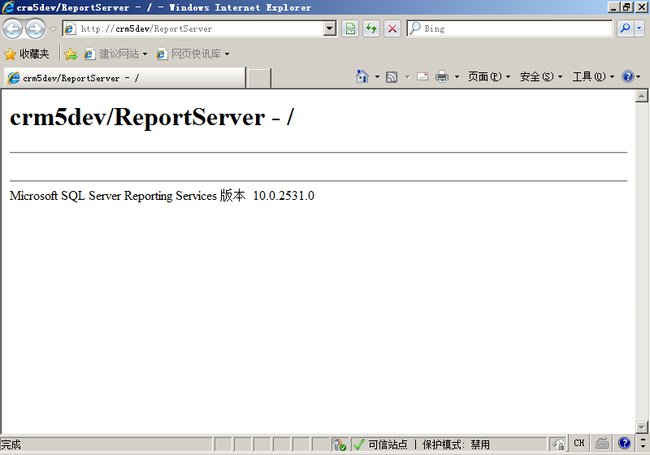Click the IE logo in the title bar

pyautogui.click(x=8, y=7)
